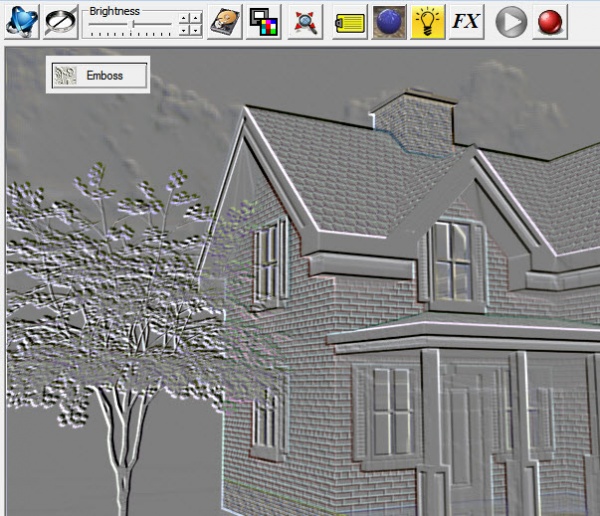Select the blue sphere icon

click(389, 21)
